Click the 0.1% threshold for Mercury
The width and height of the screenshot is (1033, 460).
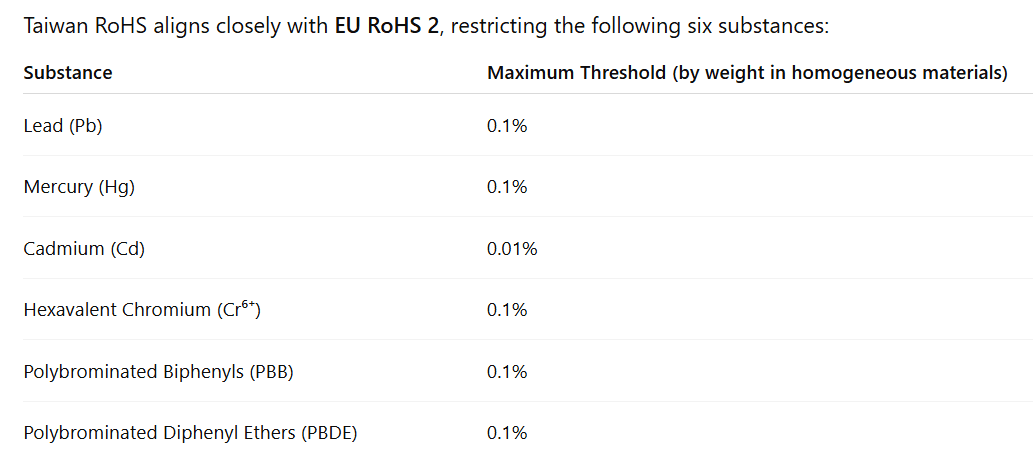pos(507,187)
